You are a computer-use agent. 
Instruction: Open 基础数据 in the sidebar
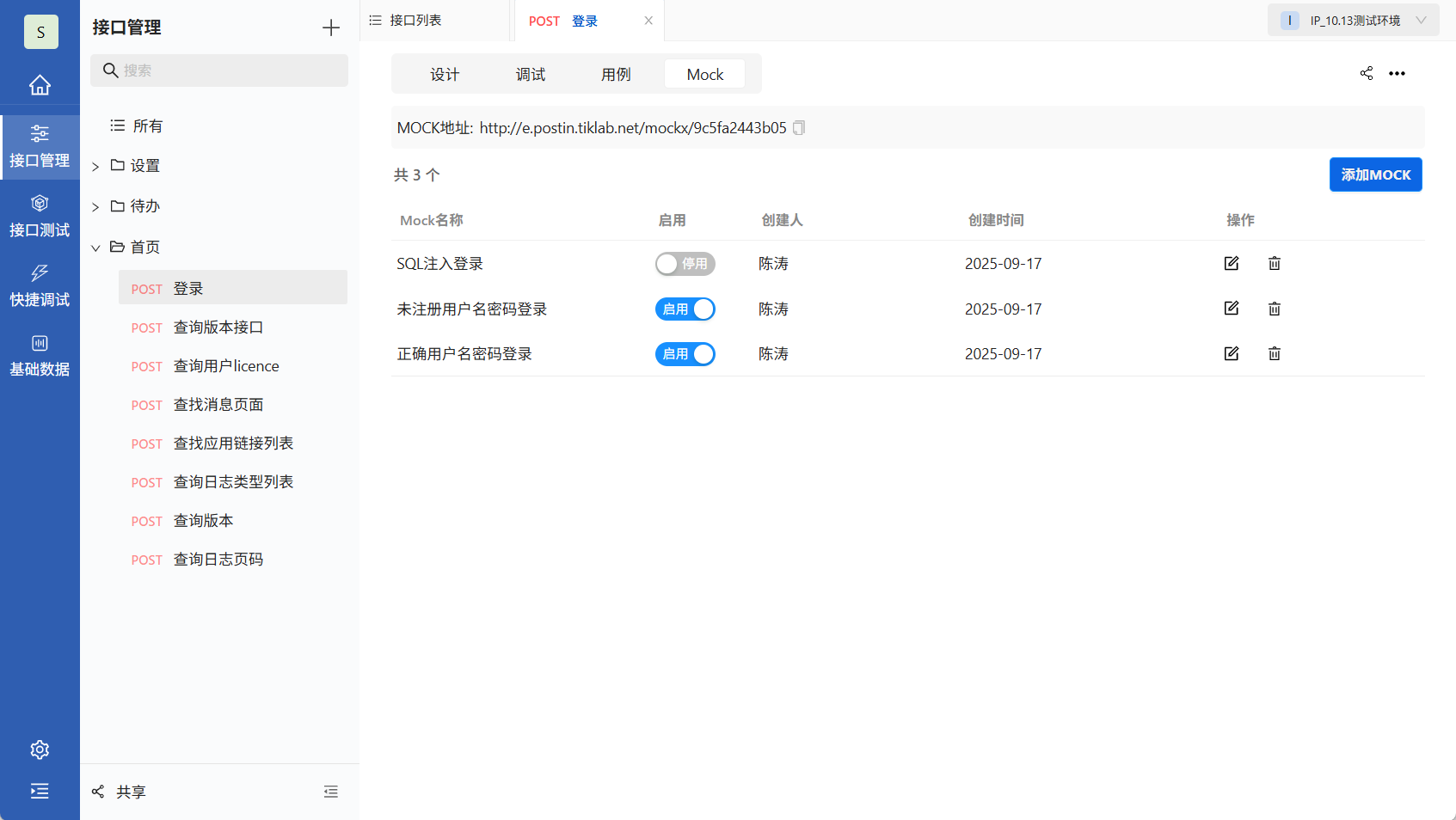coord(40,354)
